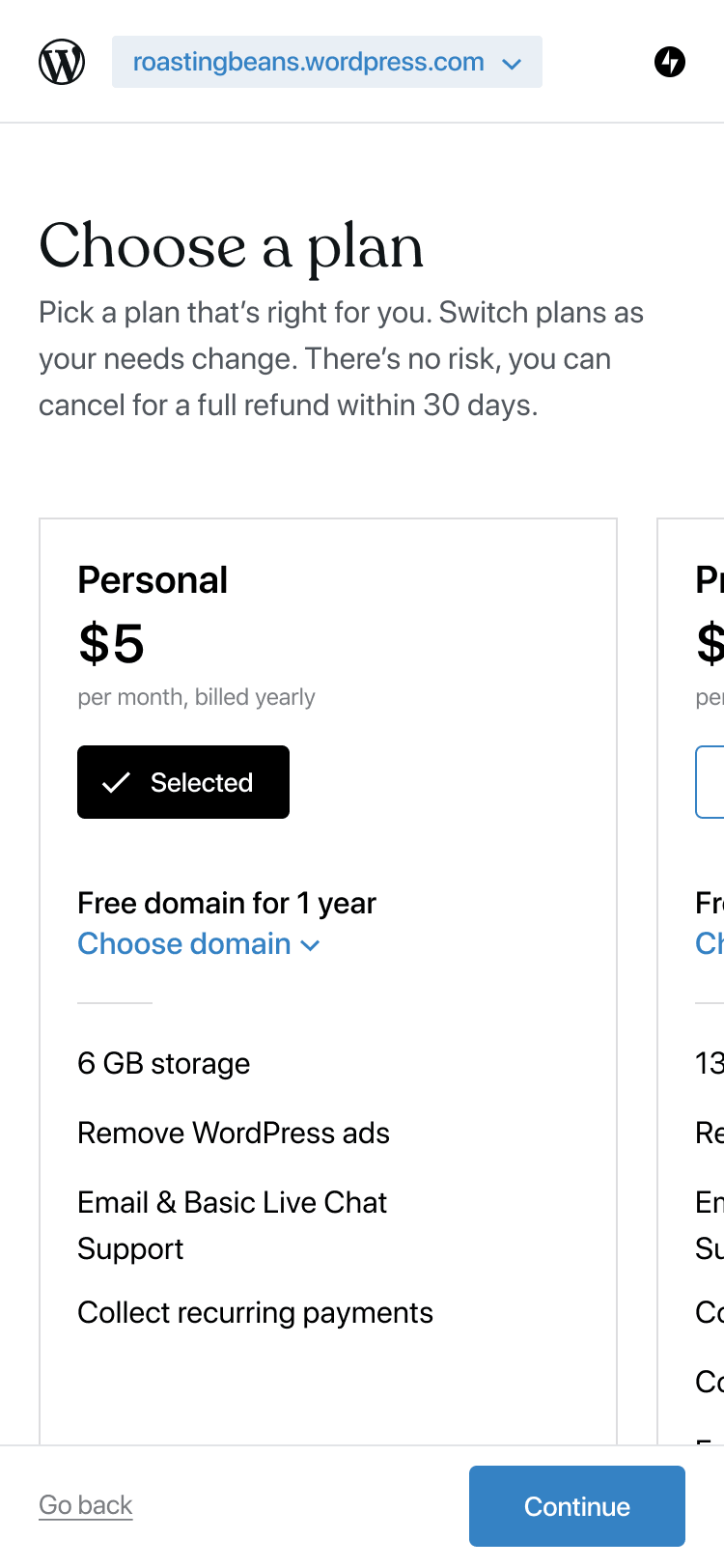The image size is (724, 1568).
Task: Click the Personal plan title
Action: [x=153, y=580]
